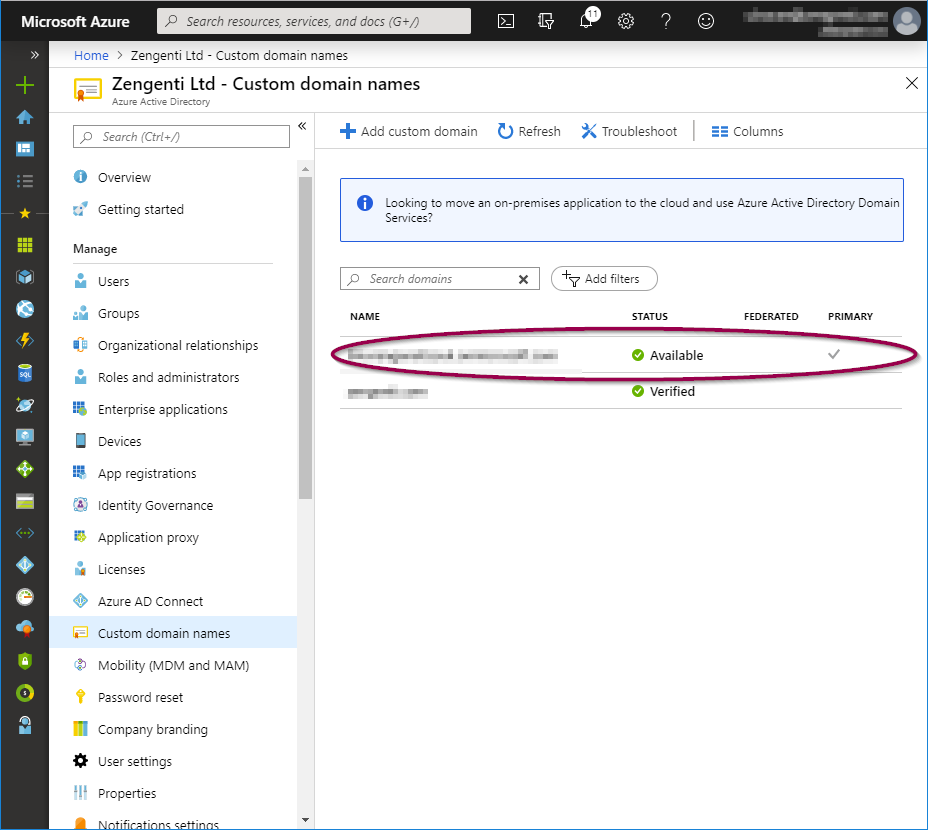Screen dimensions: 928x830
Task: Open Directory and subscription filter icon
Action: tap(546, 21)
